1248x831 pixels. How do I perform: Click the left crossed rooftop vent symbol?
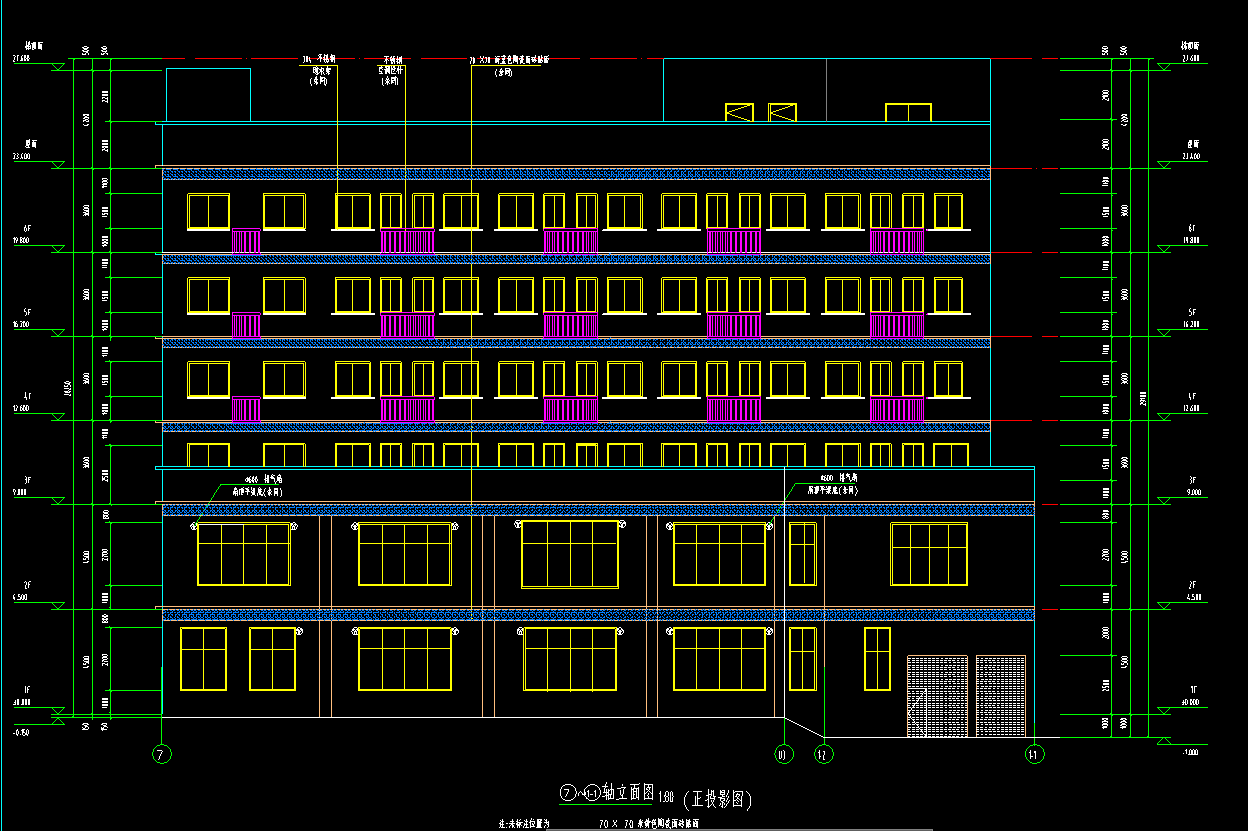tap(739, 113)
